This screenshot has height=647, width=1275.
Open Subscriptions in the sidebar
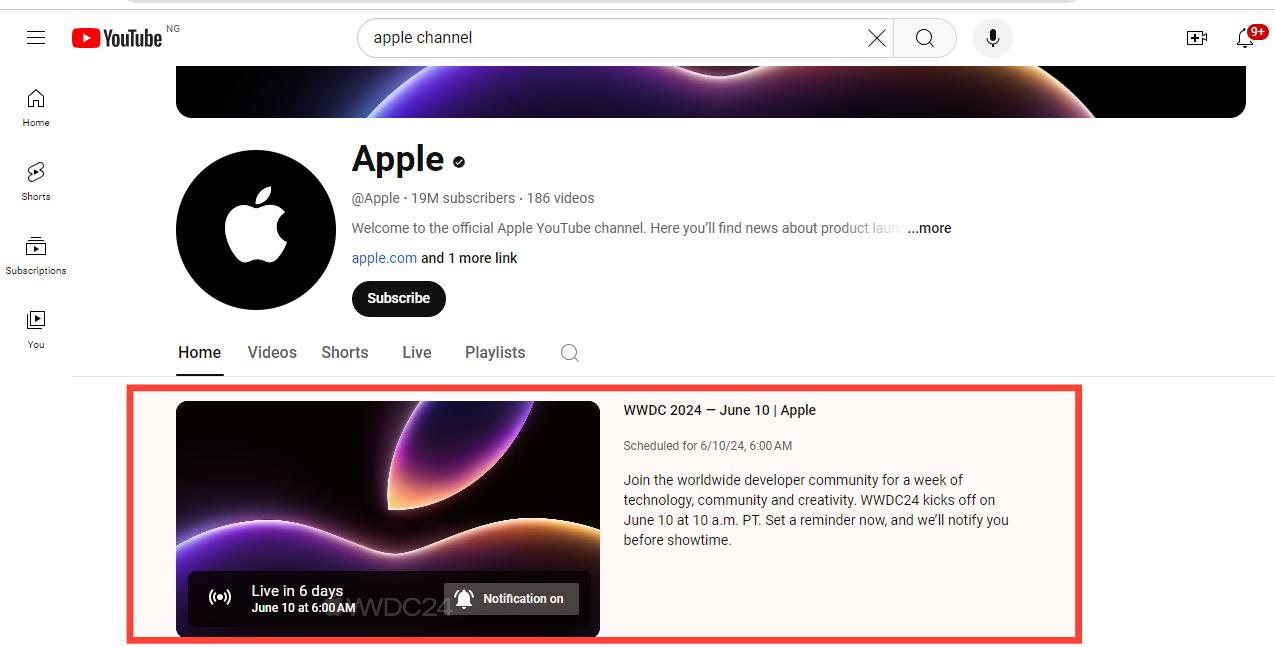point(36,256)
